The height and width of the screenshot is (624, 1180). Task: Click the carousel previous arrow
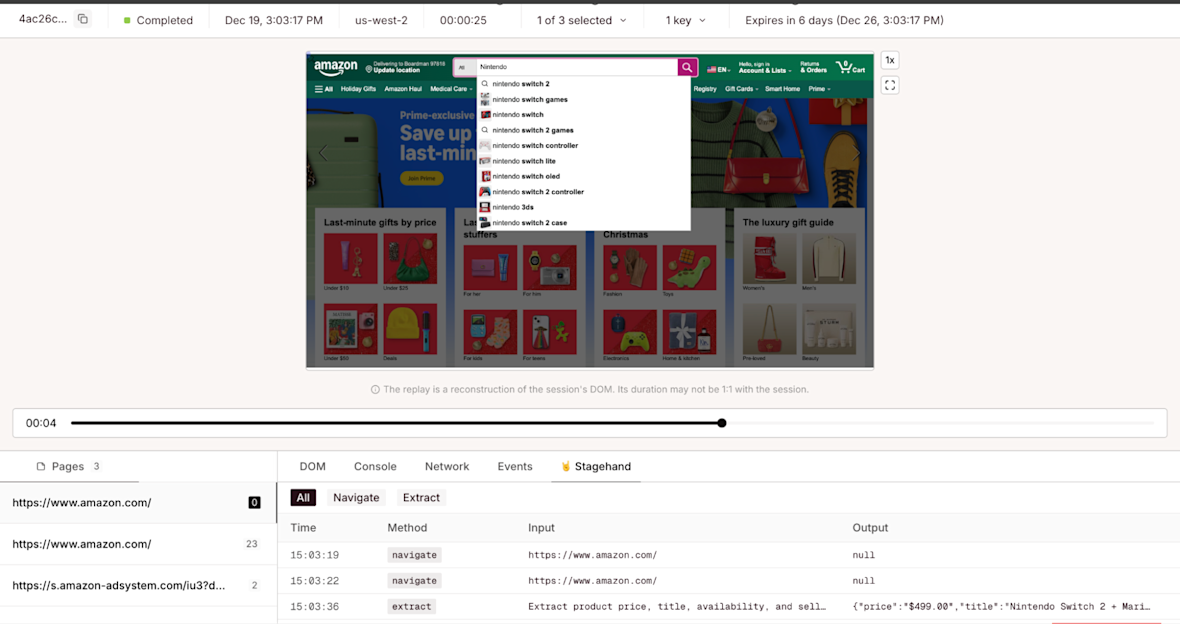coord(323,153)
